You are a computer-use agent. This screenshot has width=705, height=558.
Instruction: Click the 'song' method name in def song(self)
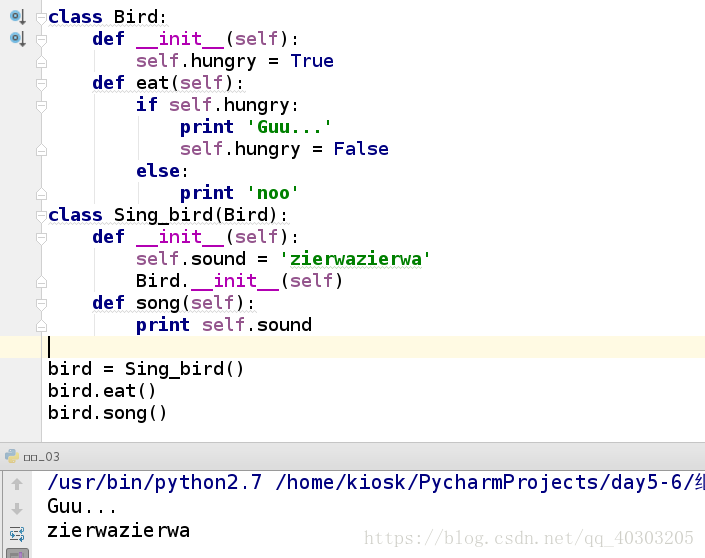click(x=158, y=303)
